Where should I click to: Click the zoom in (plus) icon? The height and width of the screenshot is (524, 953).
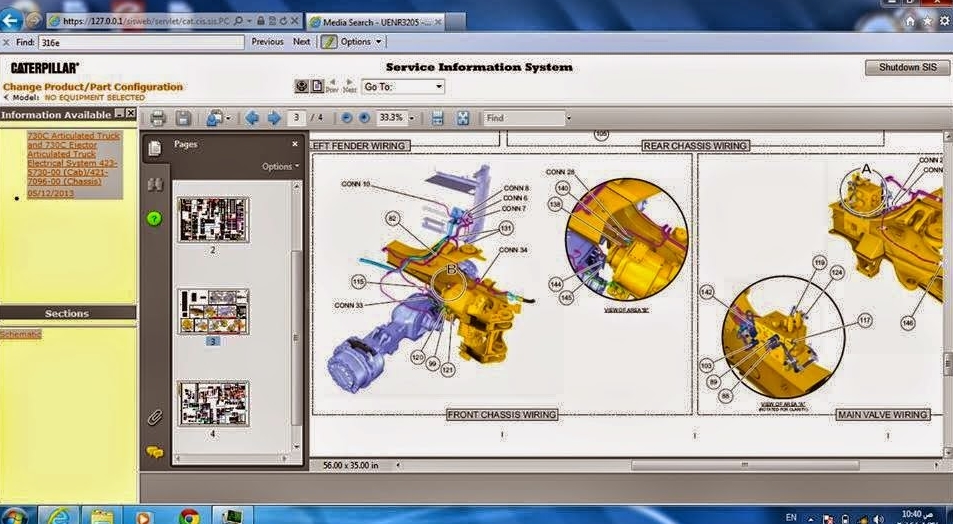pyautogui.click(x=364, y=118)
